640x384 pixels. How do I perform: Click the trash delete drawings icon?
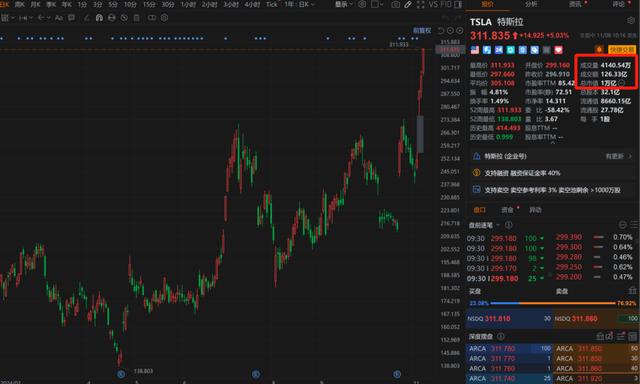click(136, 18)
